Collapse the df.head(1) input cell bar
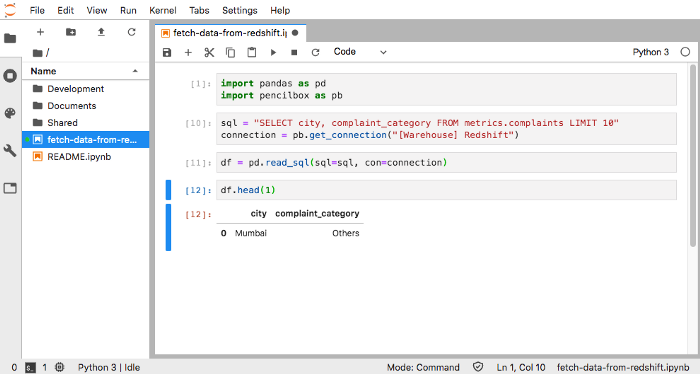 pyautogui.click(x=168, y=190)
